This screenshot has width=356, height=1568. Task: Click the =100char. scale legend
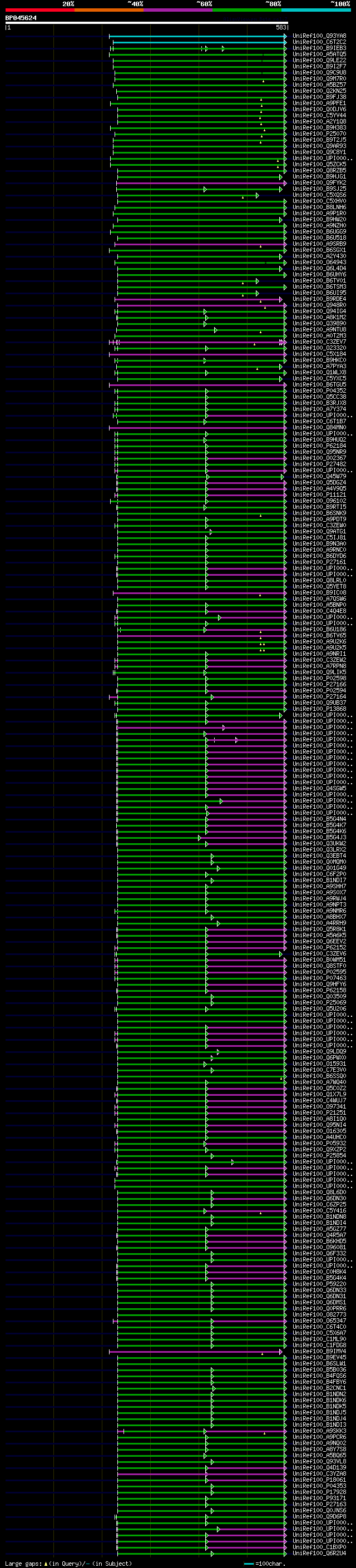[x=265, y=1564]
